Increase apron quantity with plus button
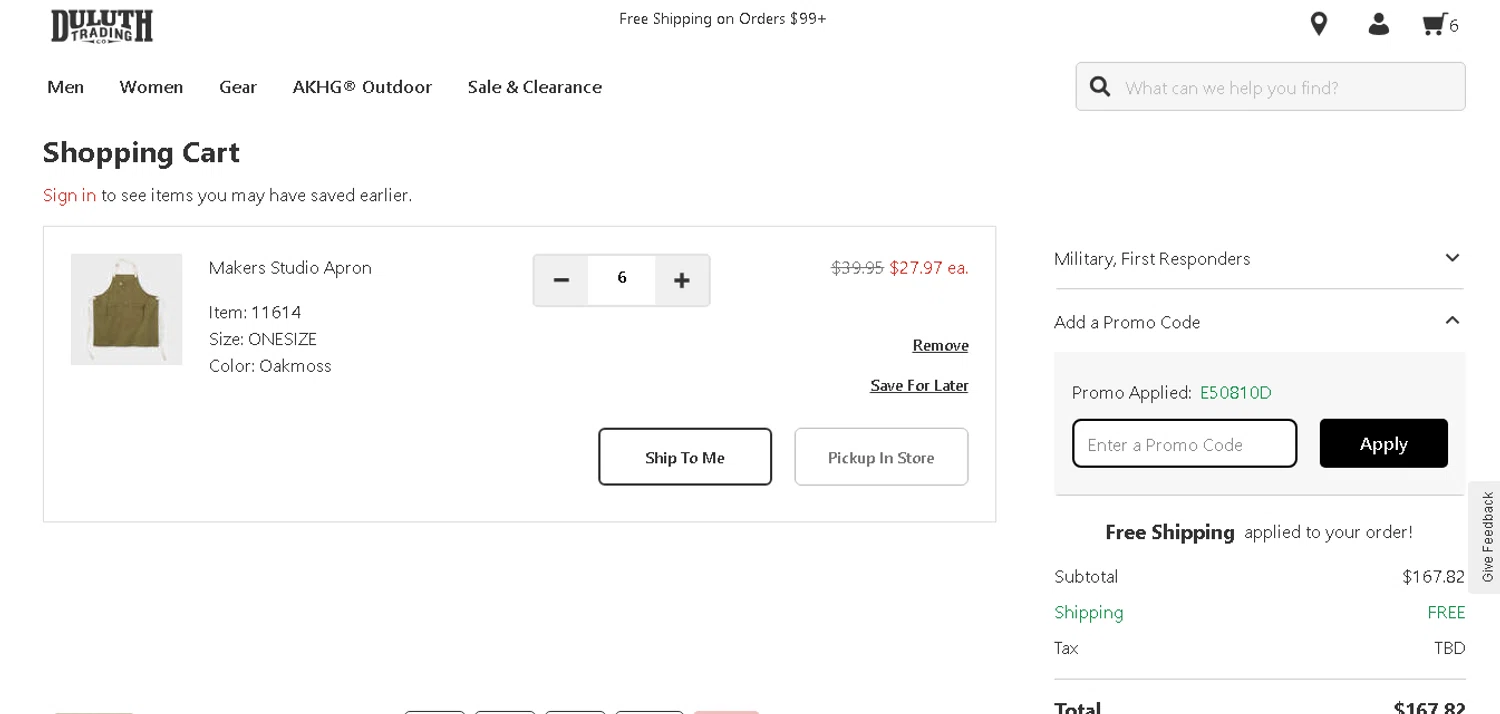1500x714 pixels. click(682, 280)
